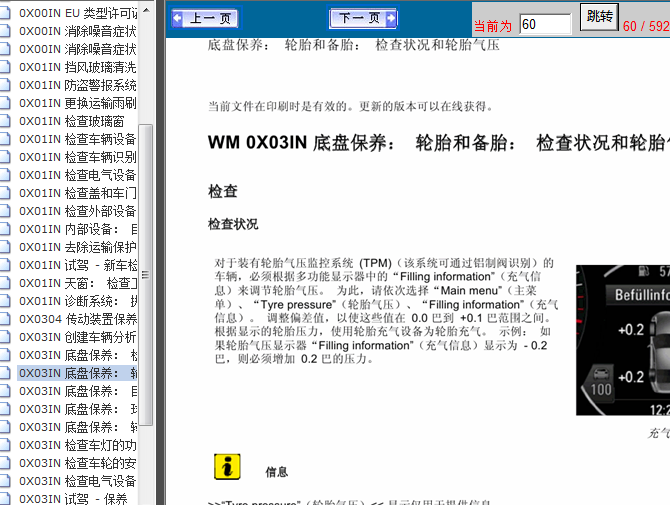Click the 信息 label beside info icon

(277, 472)
